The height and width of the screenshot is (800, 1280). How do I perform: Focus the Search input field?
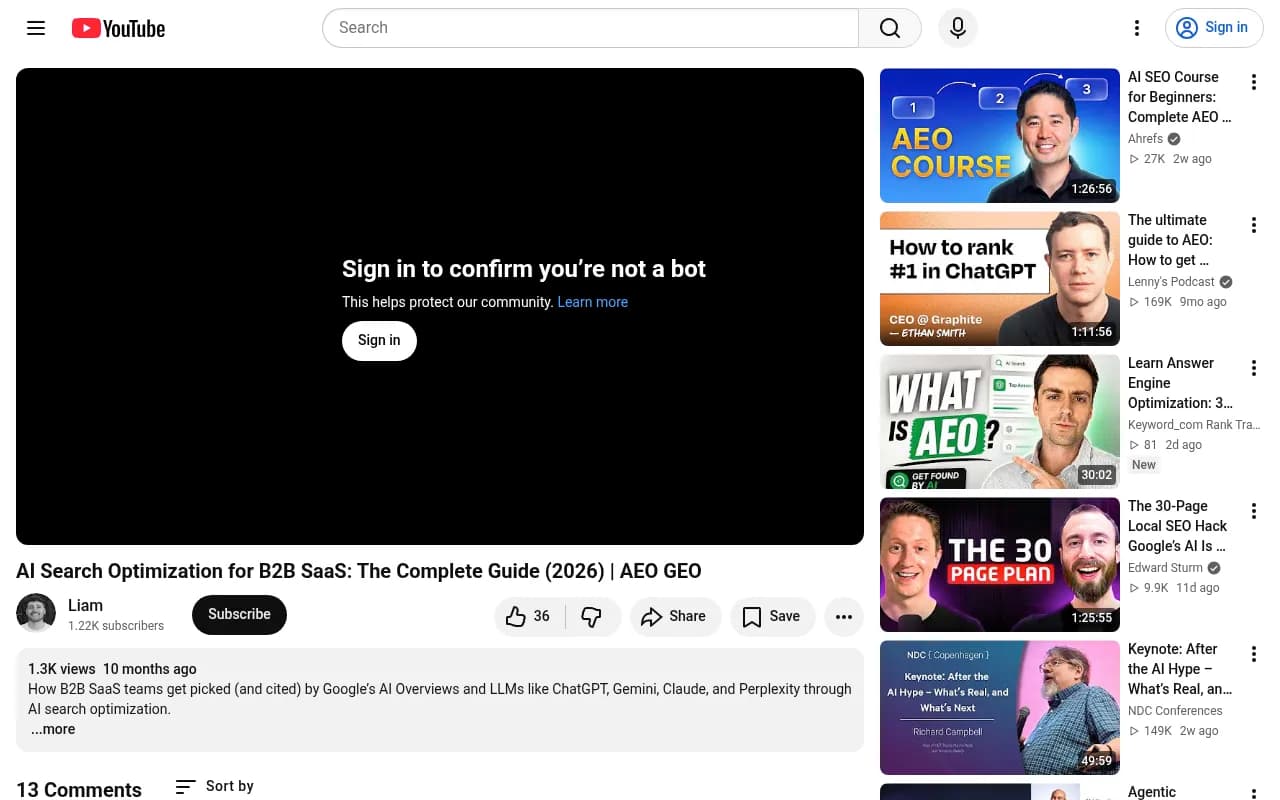pyautogui.click(x=590, y=28)
